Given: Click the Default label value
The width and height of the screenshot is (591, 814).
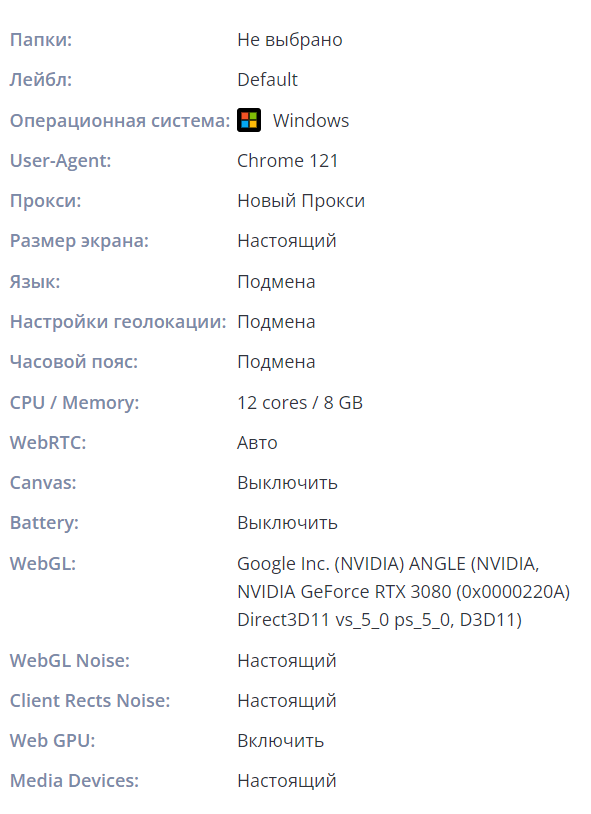Looking at the screenshot, I should (x=267, y=80).
